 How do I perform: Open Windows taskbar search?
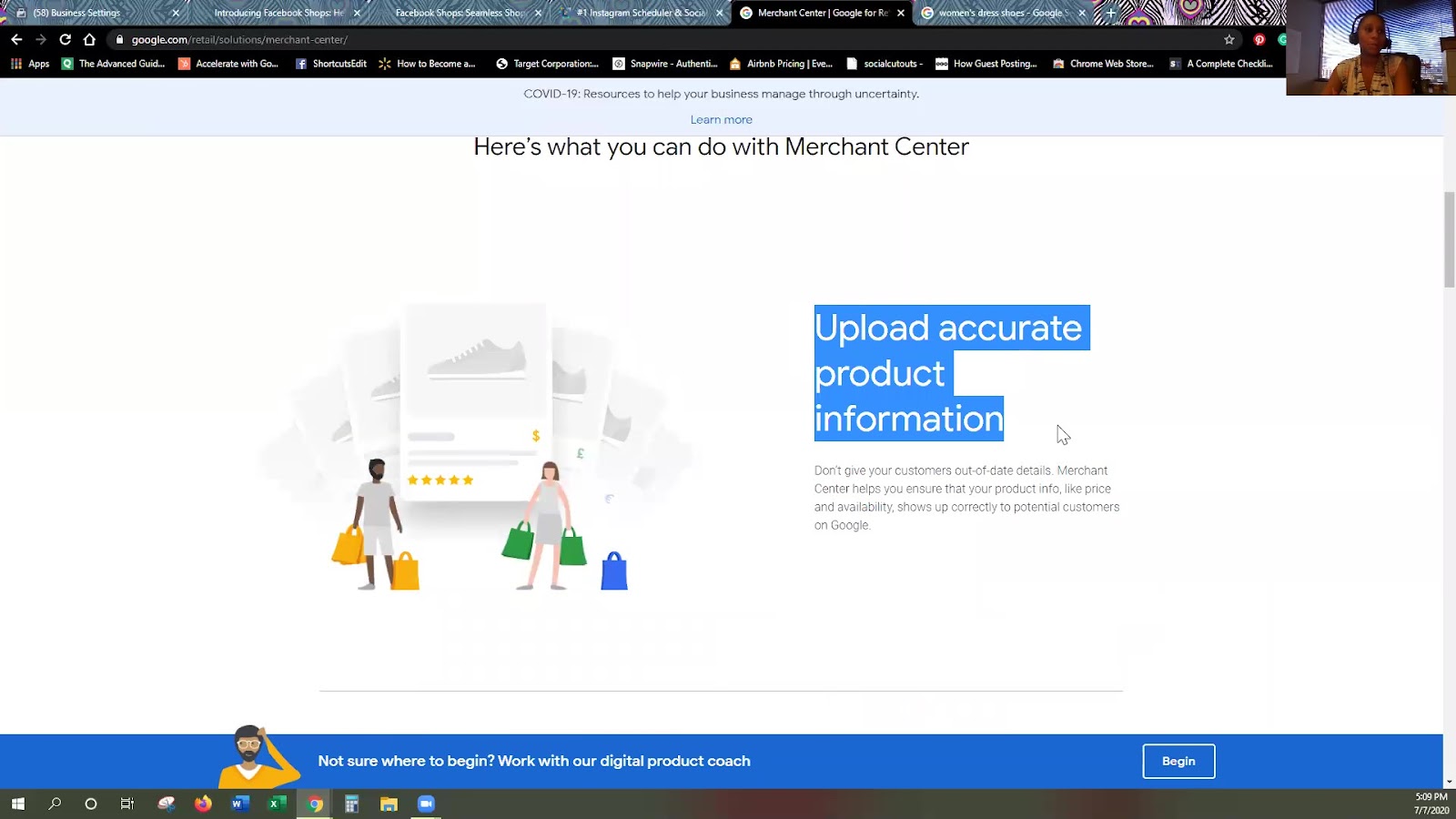pos(55,804)
